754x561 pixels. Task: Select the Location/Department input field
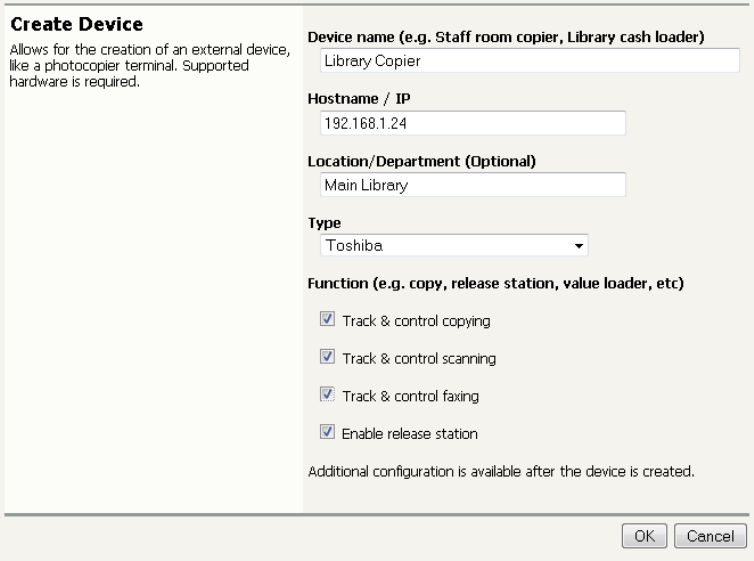470,185
